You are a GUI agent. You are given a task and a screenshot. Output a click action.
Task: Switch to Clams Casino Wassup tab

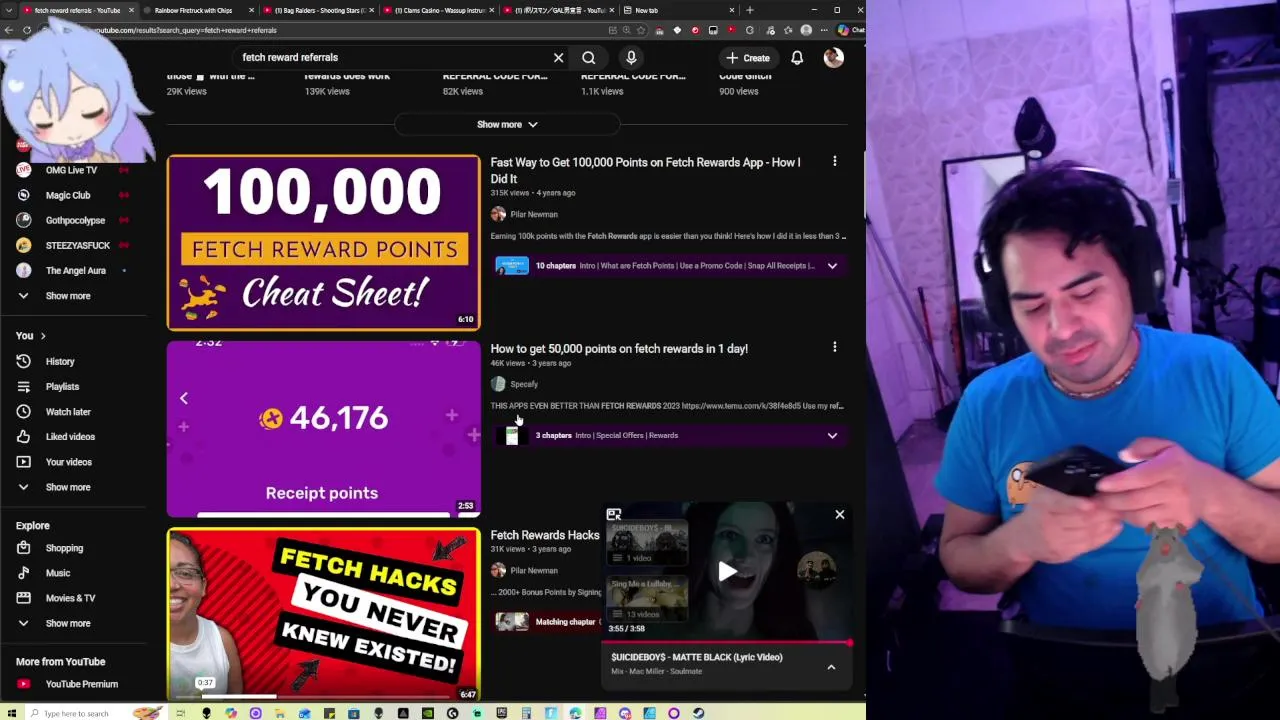(440, 10)
